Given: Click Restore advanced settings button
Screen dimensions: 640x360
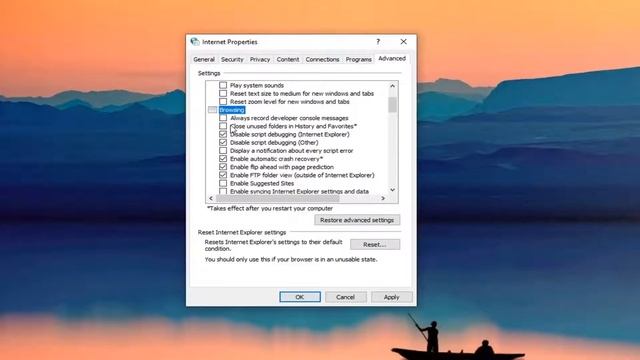Looking at the screenshot, I should 357,220.
